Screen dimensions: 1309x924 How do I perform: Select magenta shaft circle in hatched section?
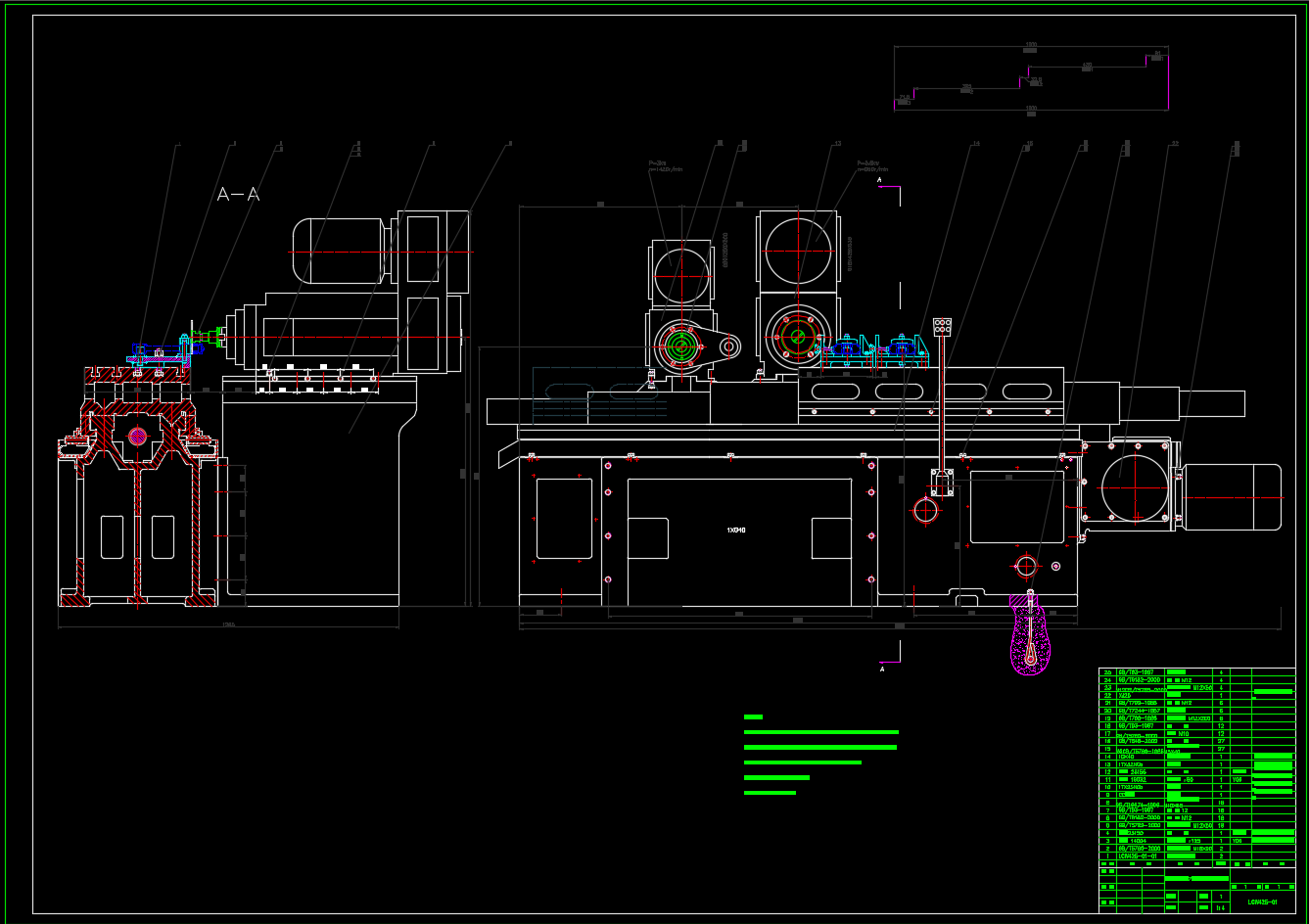click(137, 436)
